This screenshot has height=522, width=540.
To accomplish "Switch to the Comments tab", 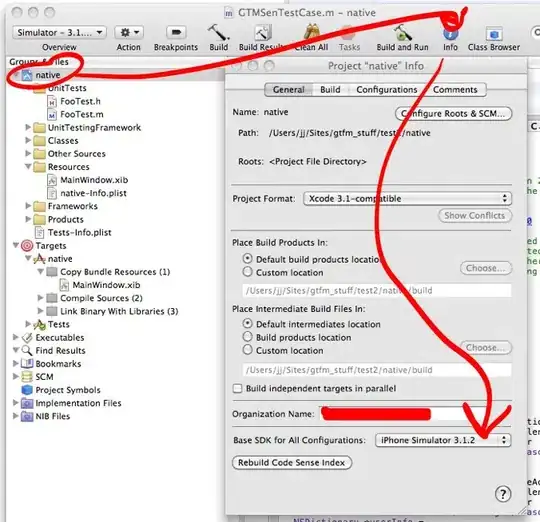I will (455, 90).
